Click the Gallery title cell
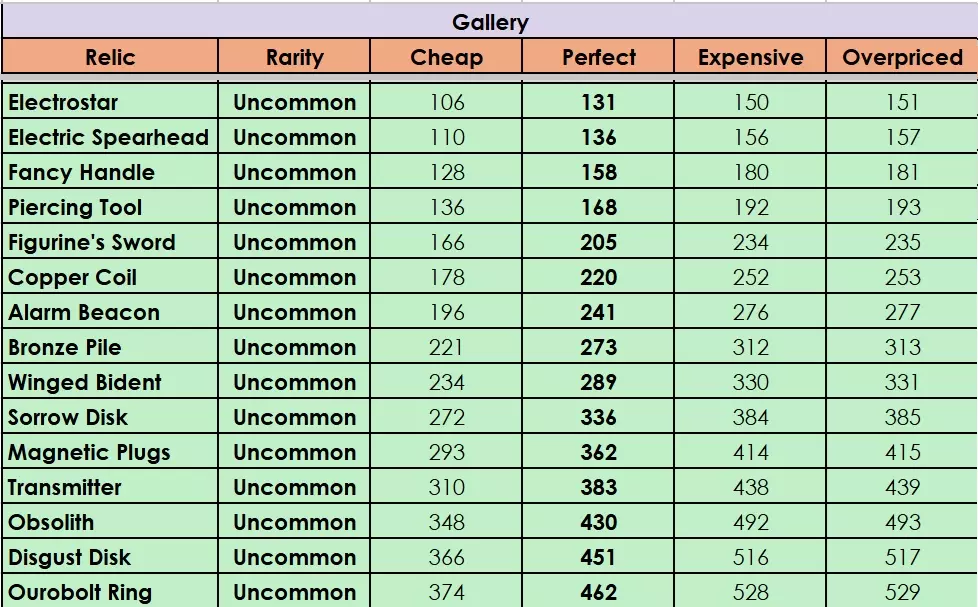Viewport: 978px width, 607px height. coord(489,22)
